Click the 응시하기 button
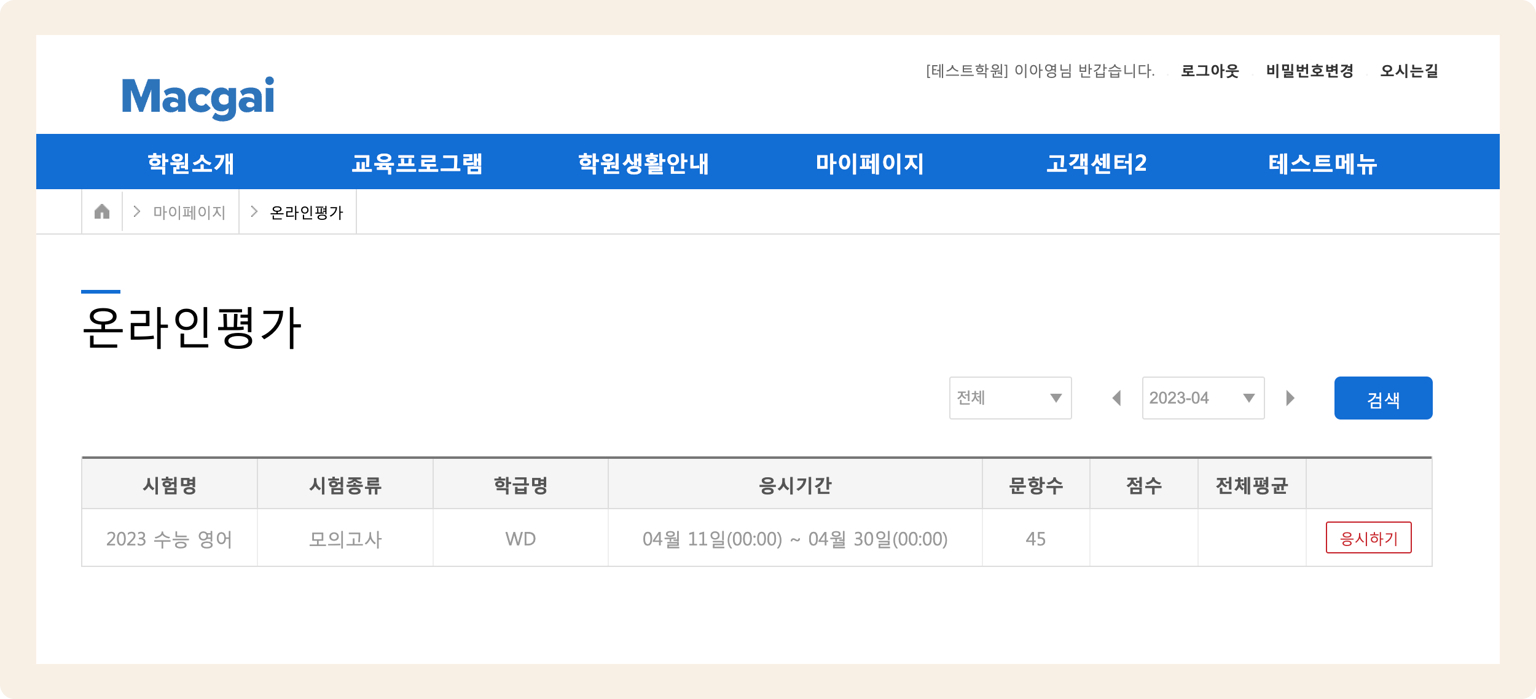This screenshot has height=699, width=1536. 1368,538
